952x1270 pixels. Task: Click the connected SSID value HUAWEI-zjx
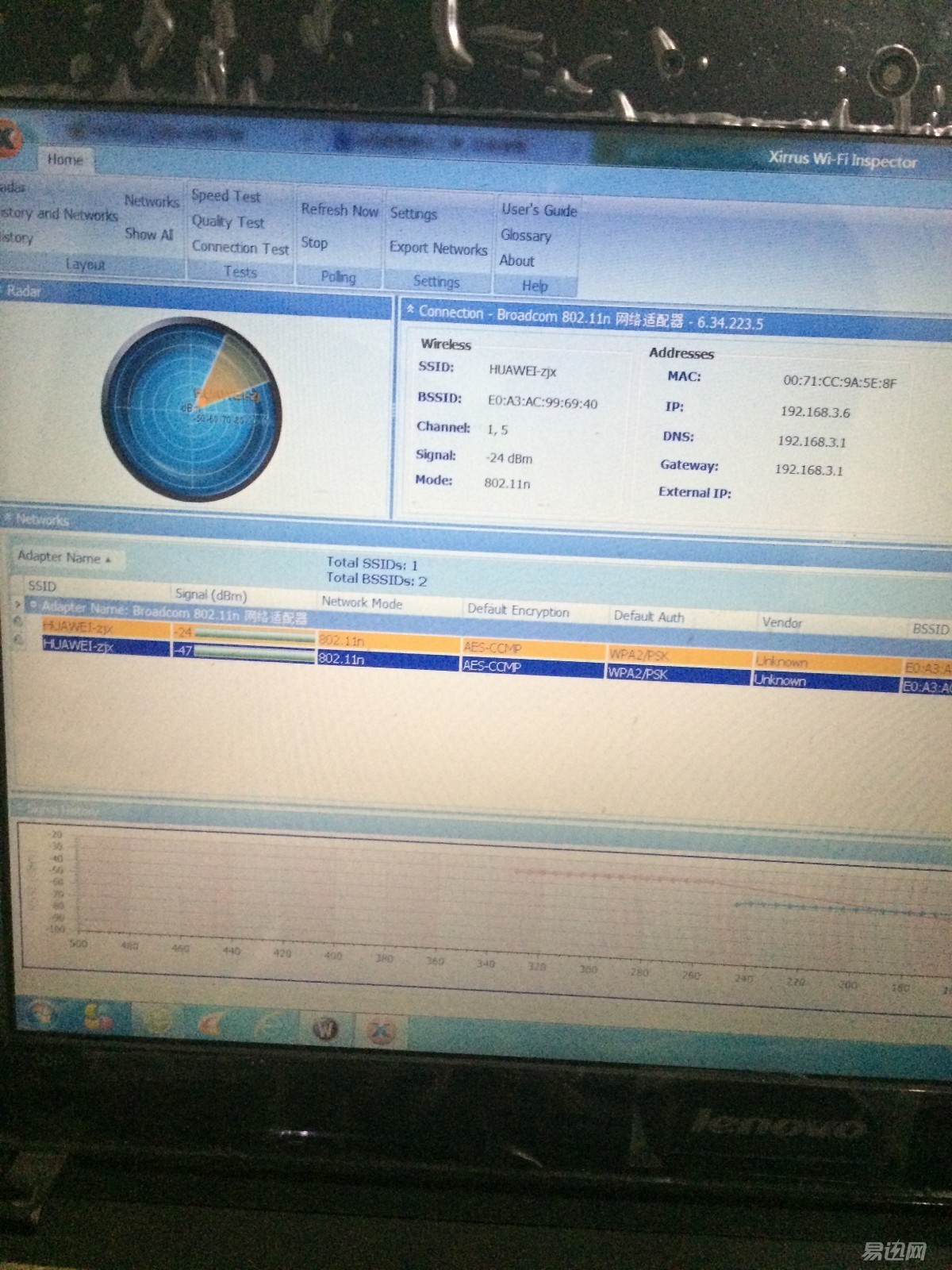[523, 371]
